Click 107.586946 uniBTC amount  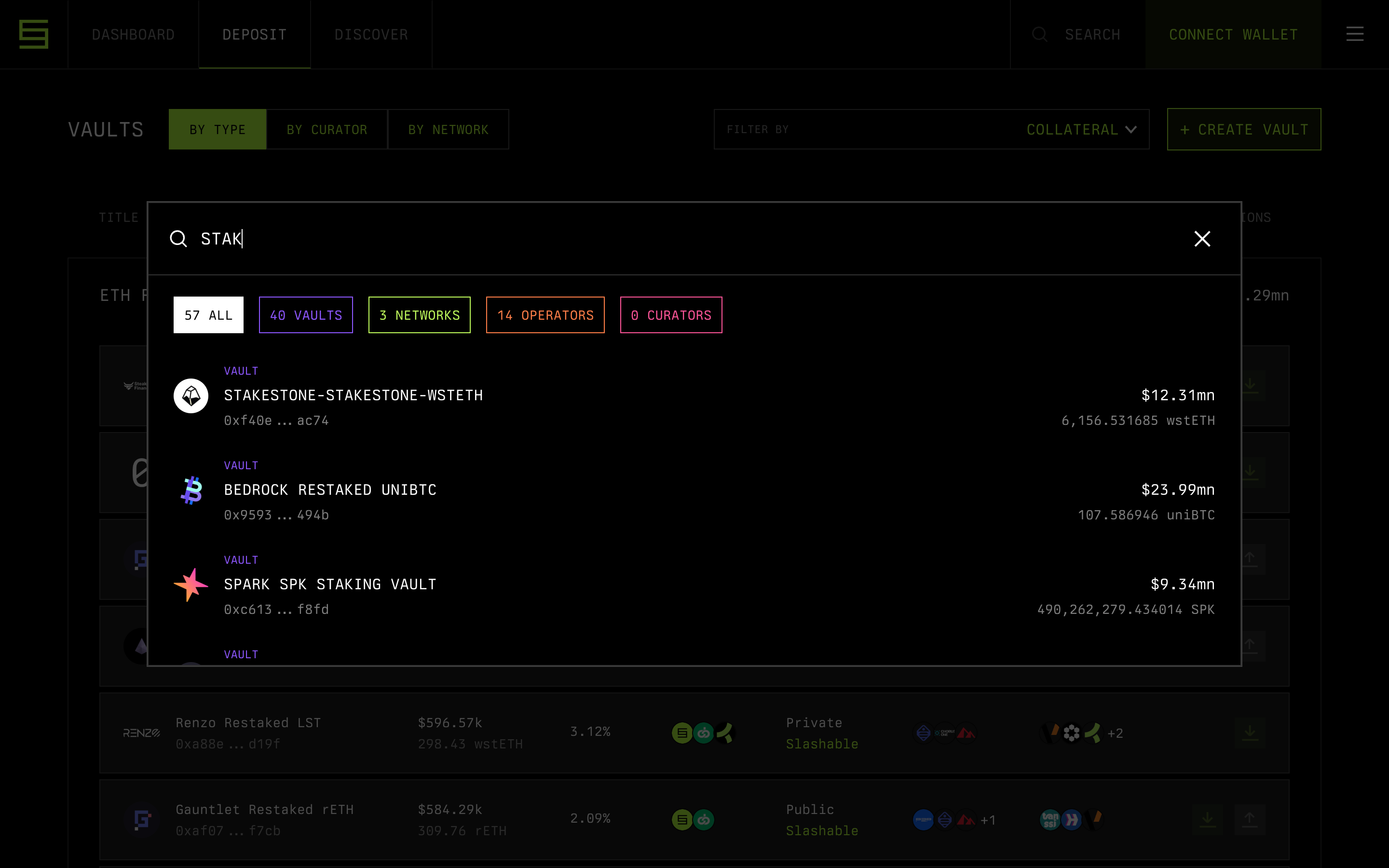click(x=1146, y=515)
